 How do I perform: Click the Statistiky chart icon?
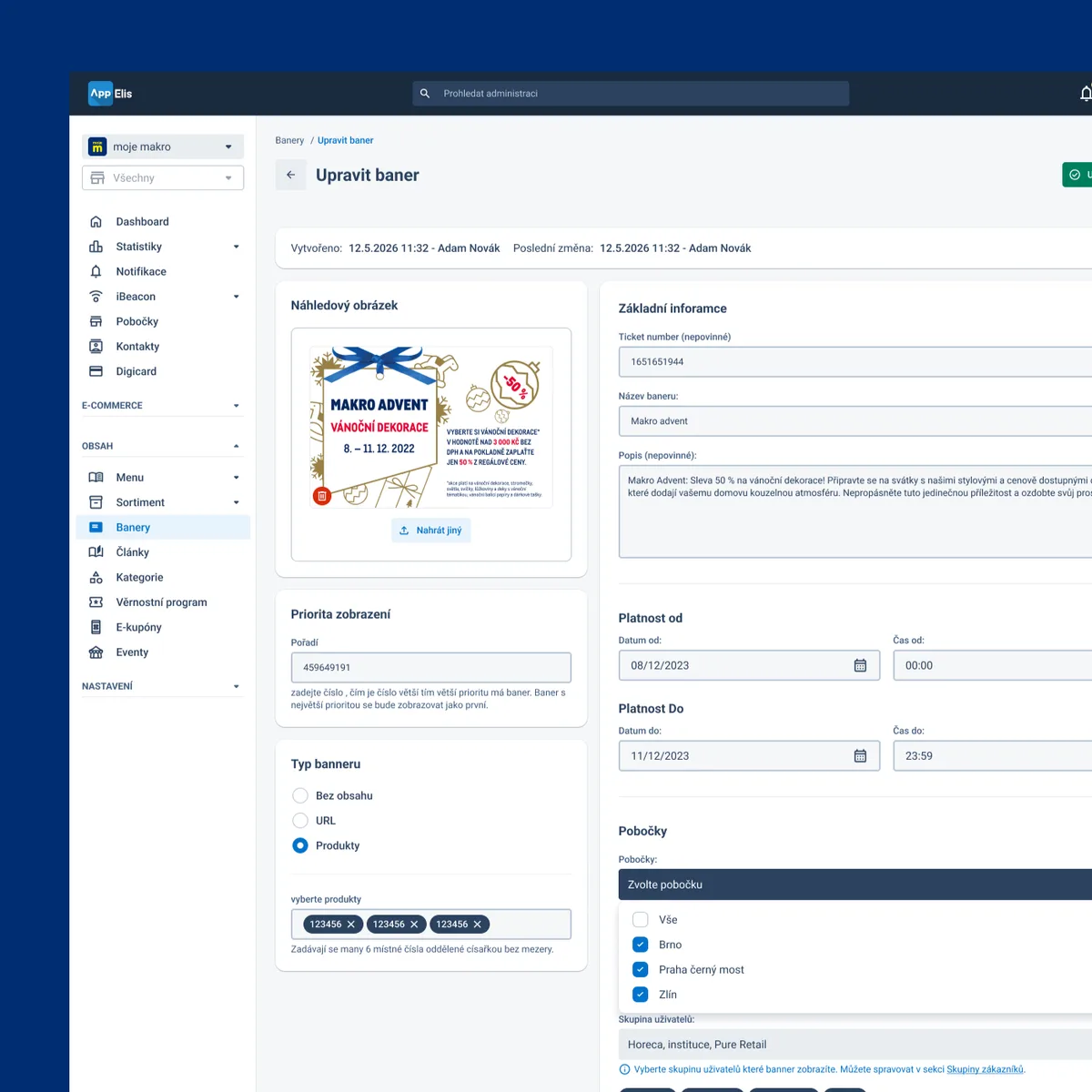(x=96, y=247)
